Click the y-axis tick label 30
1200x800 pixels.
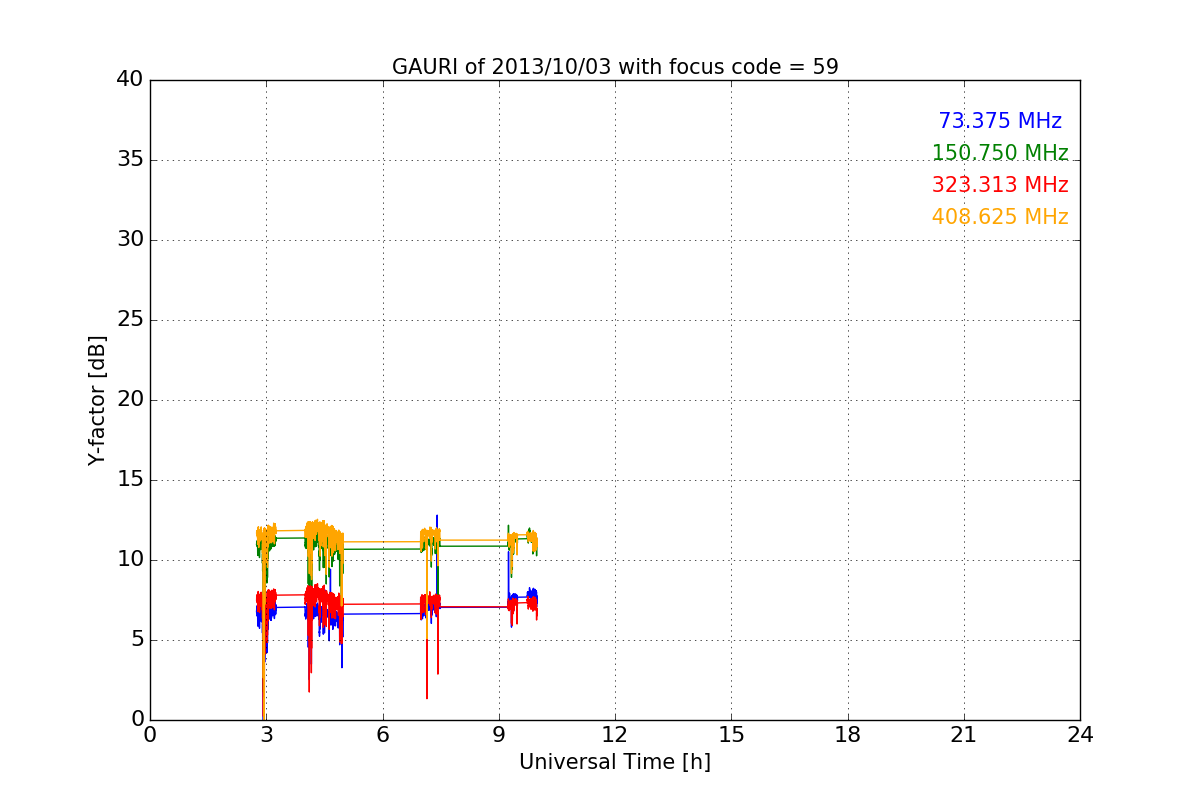pyautogui.click(x=129, y=240)
